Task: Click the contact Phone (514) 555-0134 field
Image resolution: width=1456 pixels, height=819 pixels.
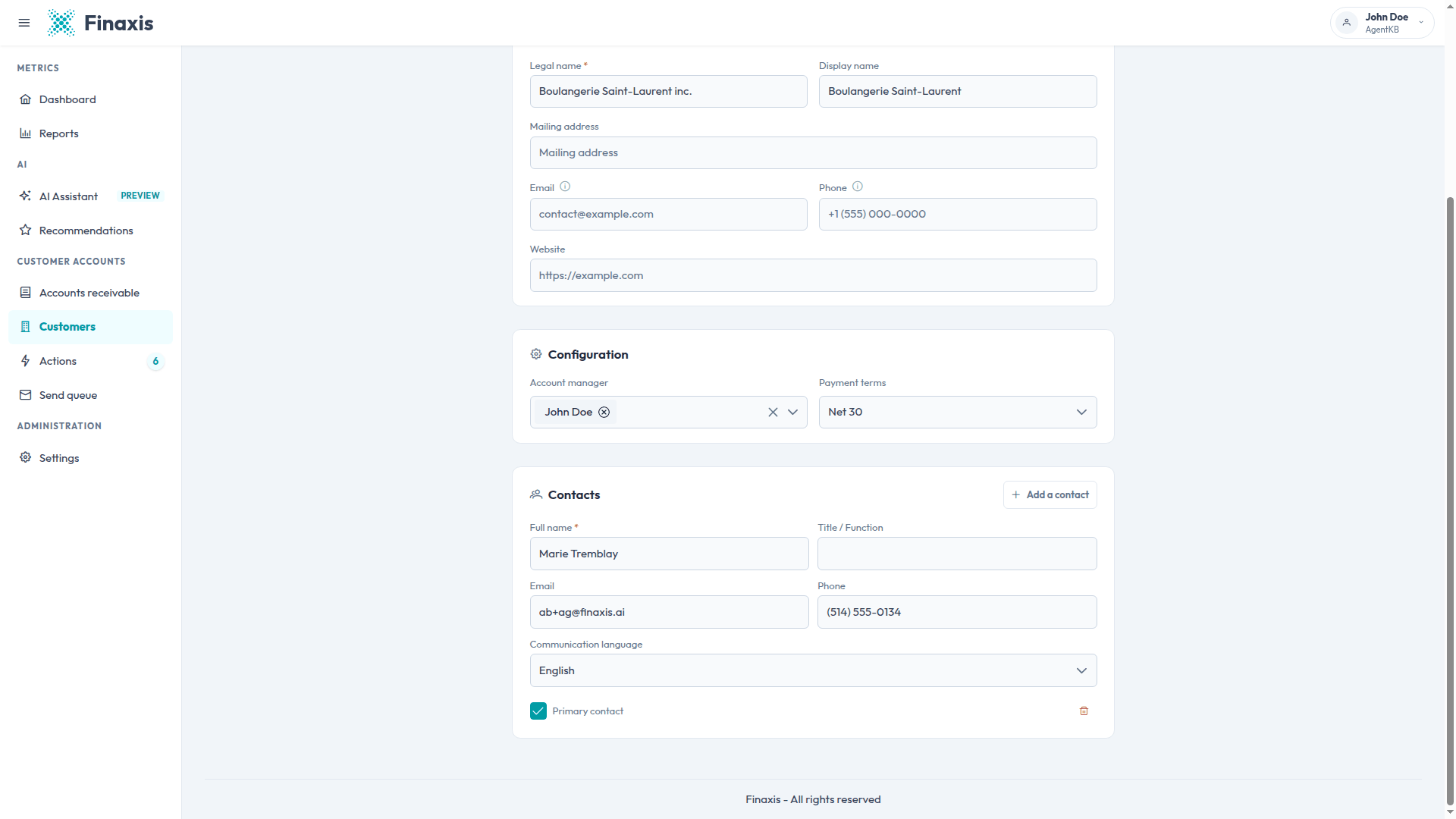Action: click(x=957, y=612)
